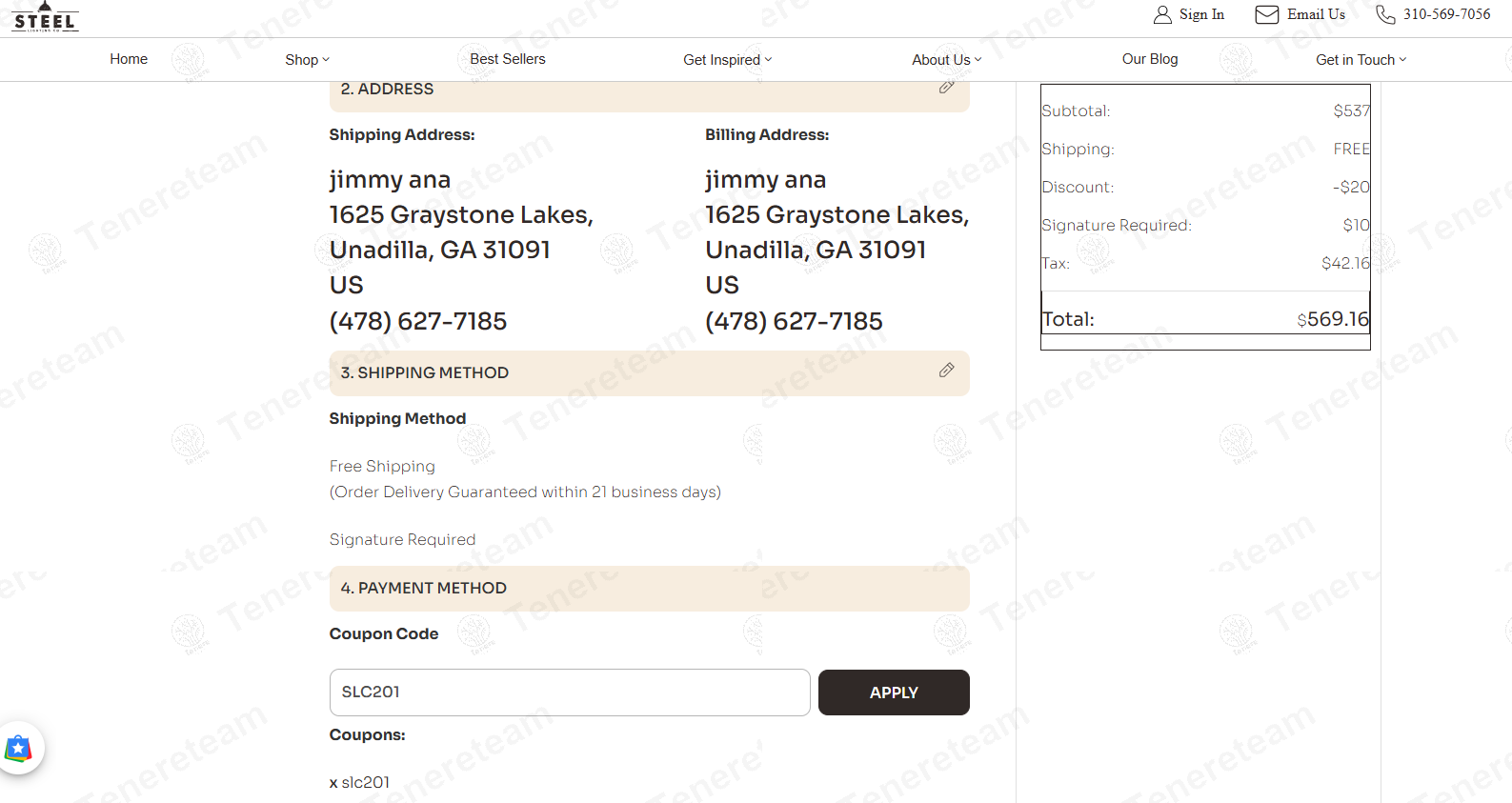Click the Sign In user icon
The height and width of the screenshot is (803, 1512).
point(1161,14)
